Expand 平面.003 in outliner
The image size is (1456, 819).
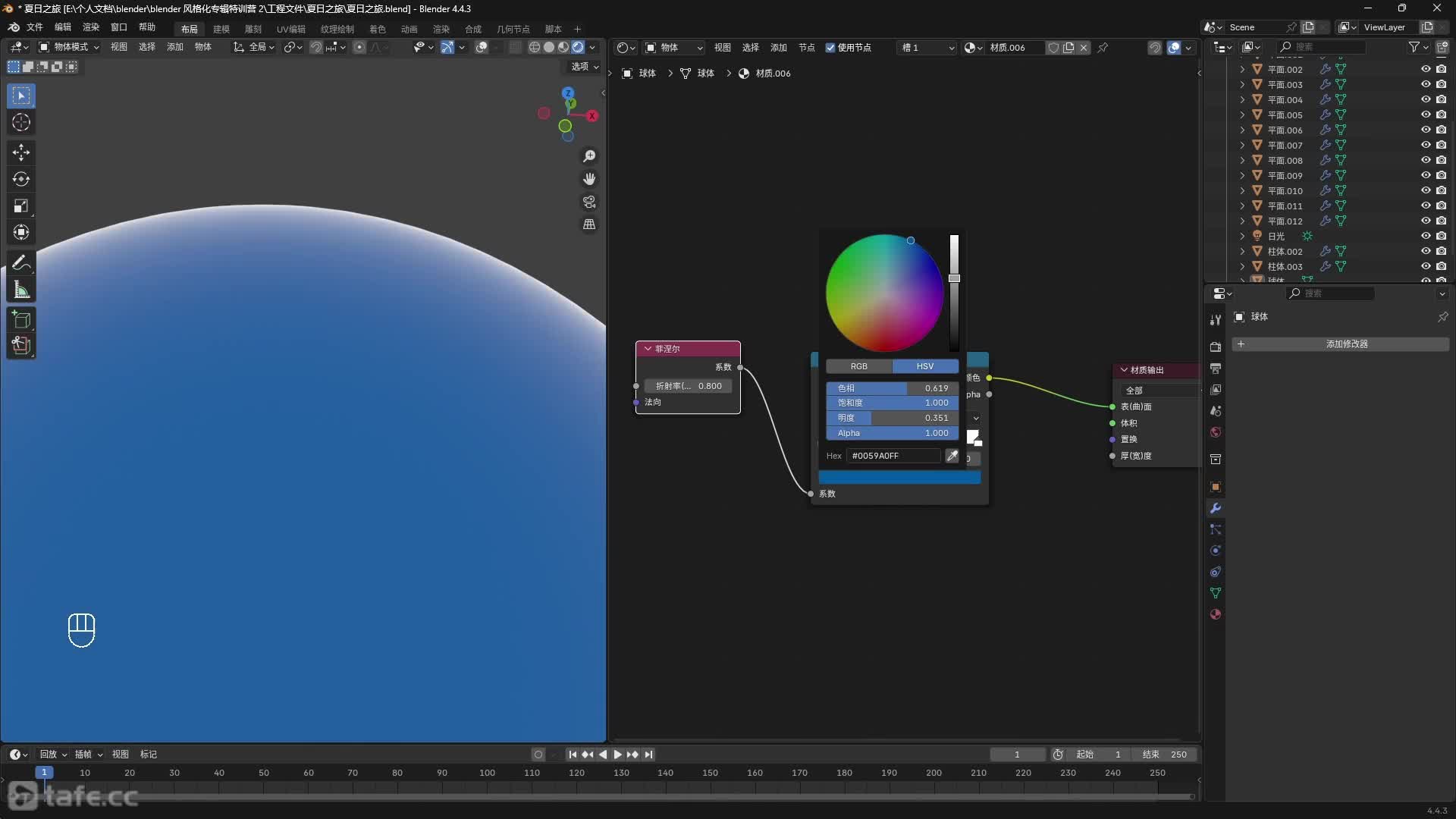click(x=1242, y=84)
